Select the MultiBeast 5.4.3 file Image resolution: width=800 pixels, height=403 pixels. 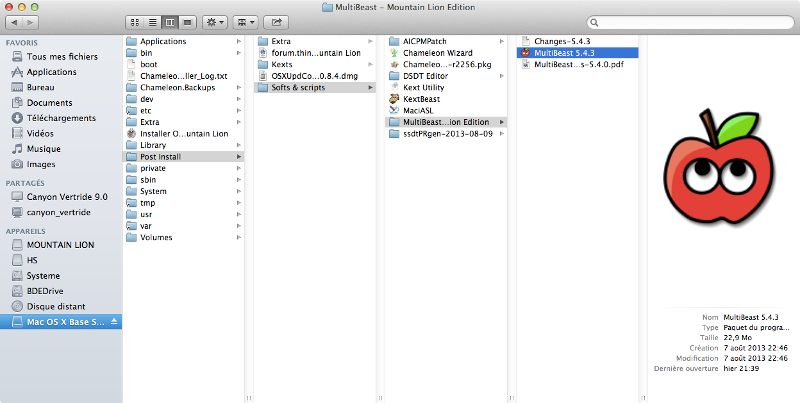(x=577, y=53)
